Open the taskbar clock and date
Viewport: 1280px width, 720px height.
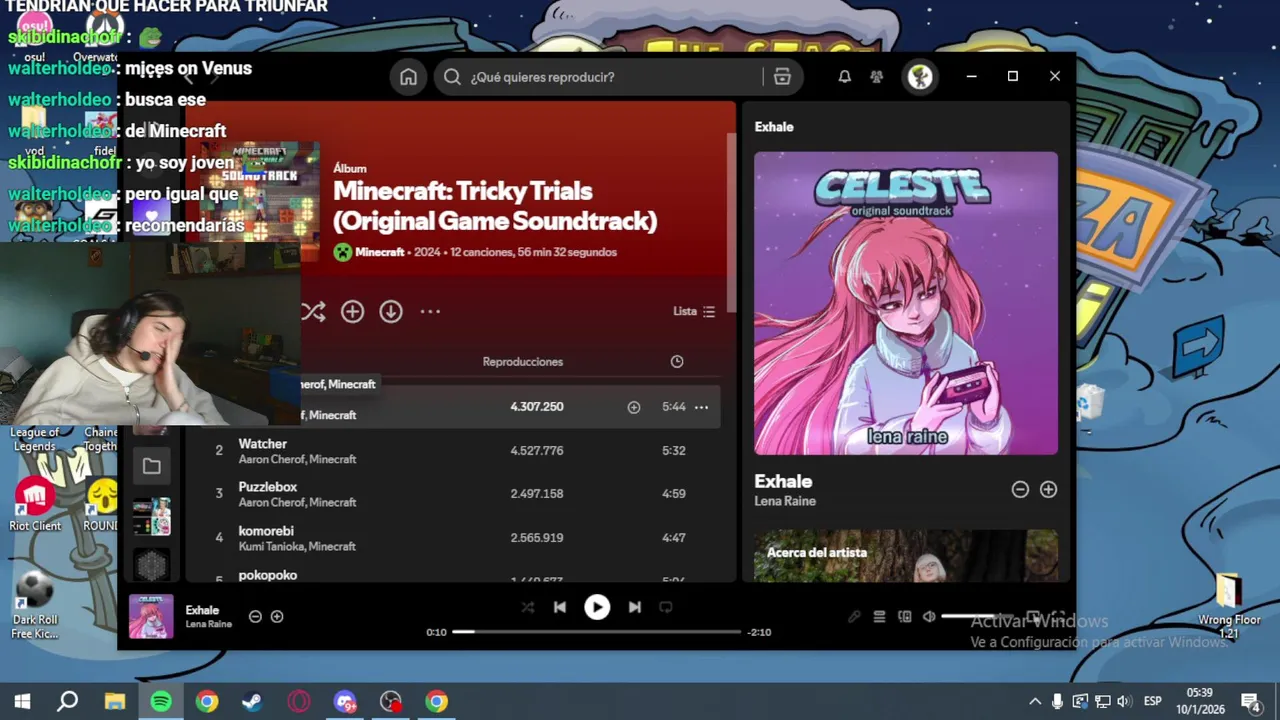coord(1200,701)
